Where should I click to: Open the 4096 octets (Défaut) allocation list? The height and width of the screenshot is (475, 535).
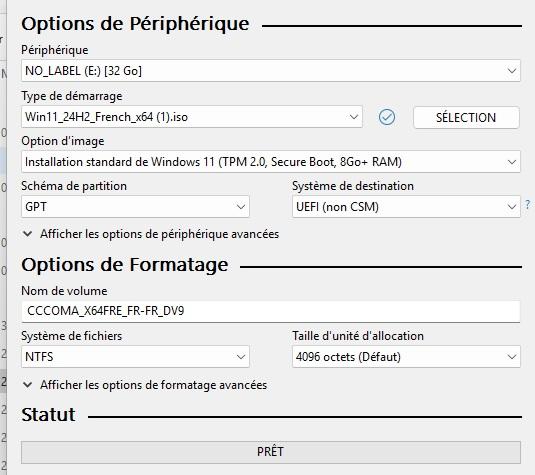[406, 357]
